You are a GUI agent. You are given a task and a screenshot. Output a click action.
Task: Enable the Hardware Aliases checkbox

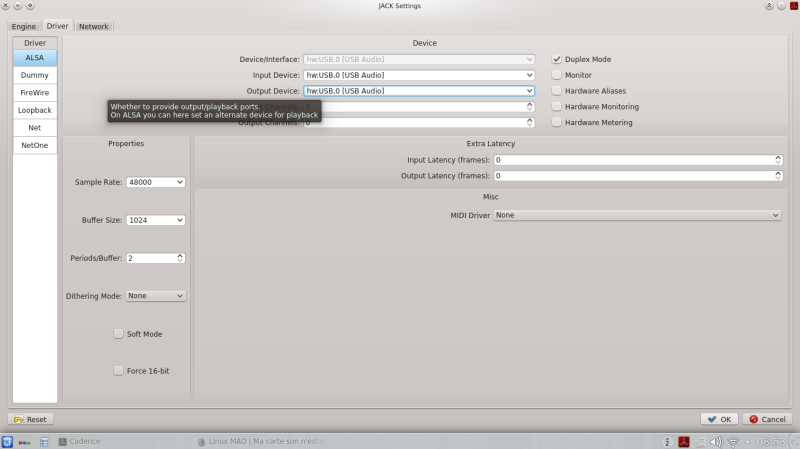pos(557,91)
